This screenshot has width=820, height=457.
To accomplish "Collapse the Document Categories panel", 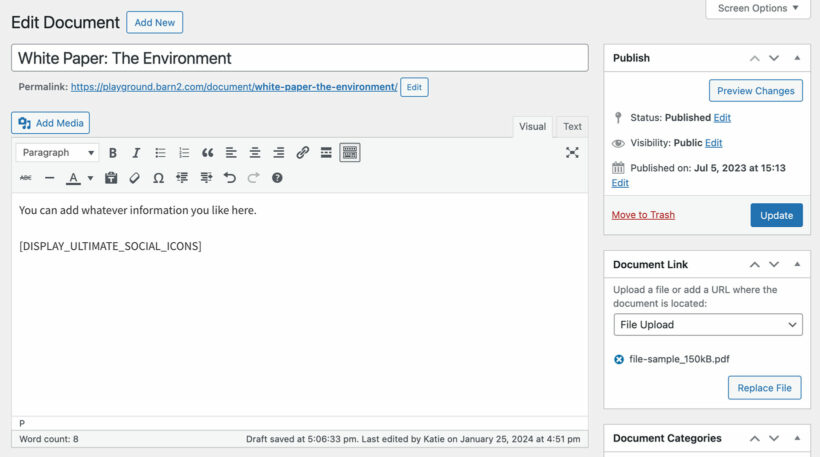I will [x=797, y=438].
